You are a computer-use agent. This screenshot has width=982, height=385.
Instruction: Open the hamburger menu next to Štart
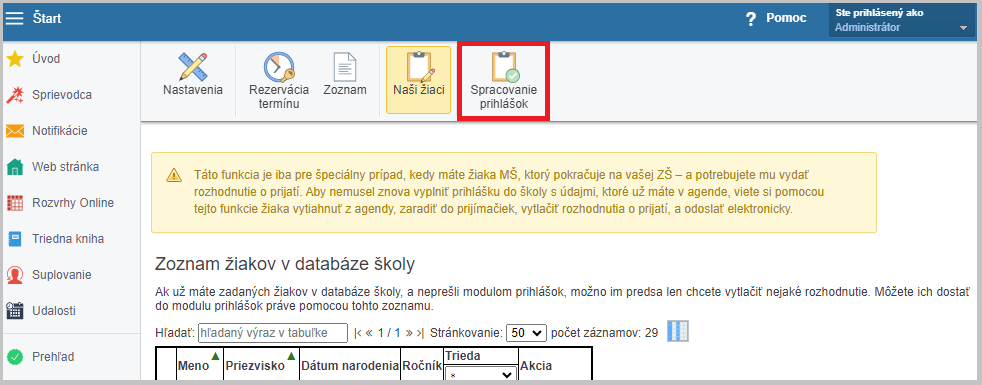tap(14, 19)
